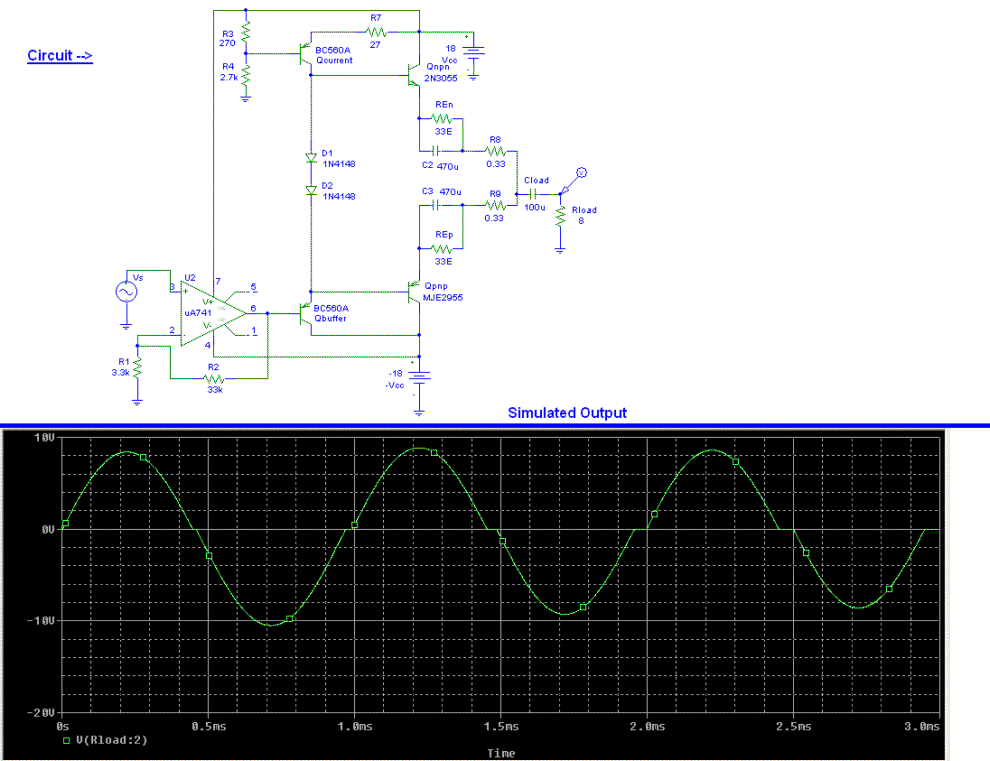The width and height of the screenshot is (990, 761).
Task: Select the voltage probe marker near Rload
Action: (x=575, y=181)
